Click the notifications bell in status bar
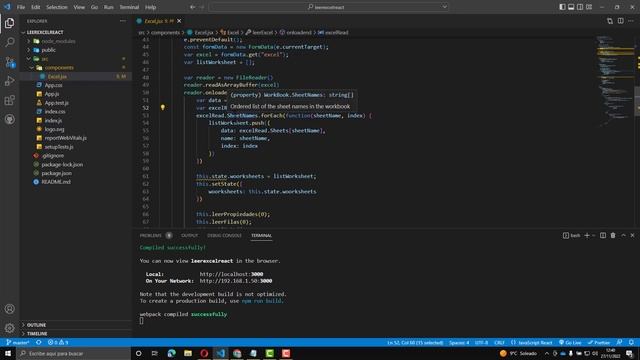640x360 pixels. click(x=631, y=342)
